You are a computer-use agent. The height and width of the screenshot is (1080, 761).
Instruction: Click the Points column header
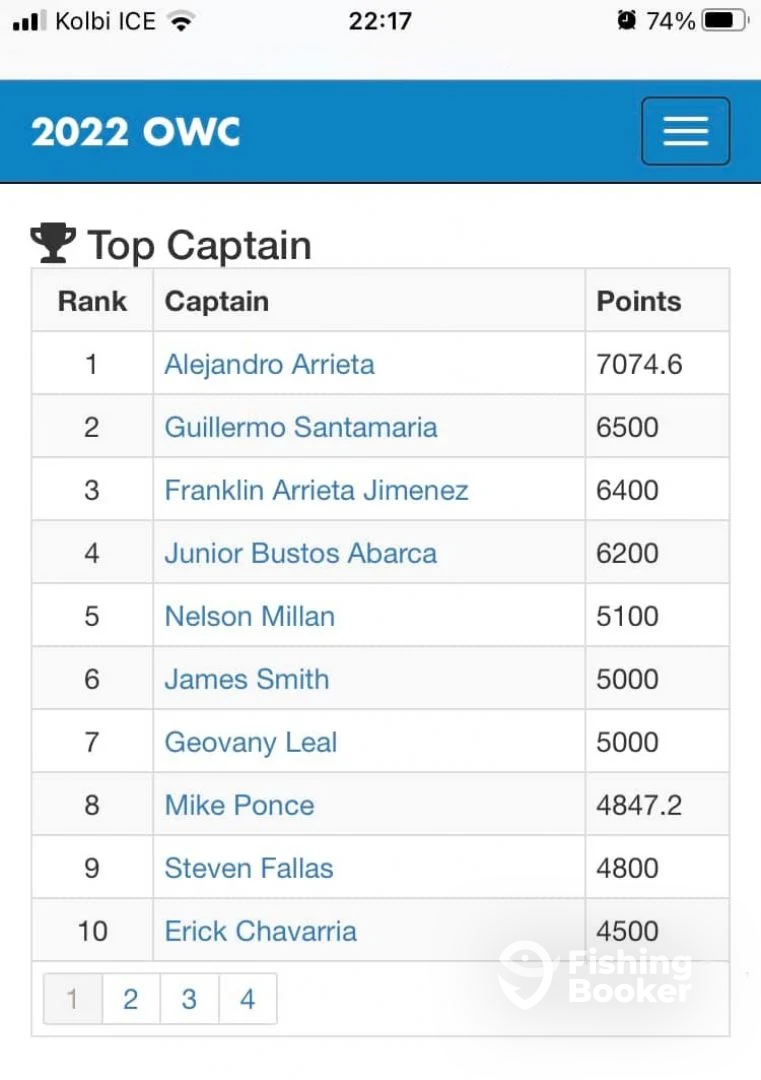coord(638,301)
